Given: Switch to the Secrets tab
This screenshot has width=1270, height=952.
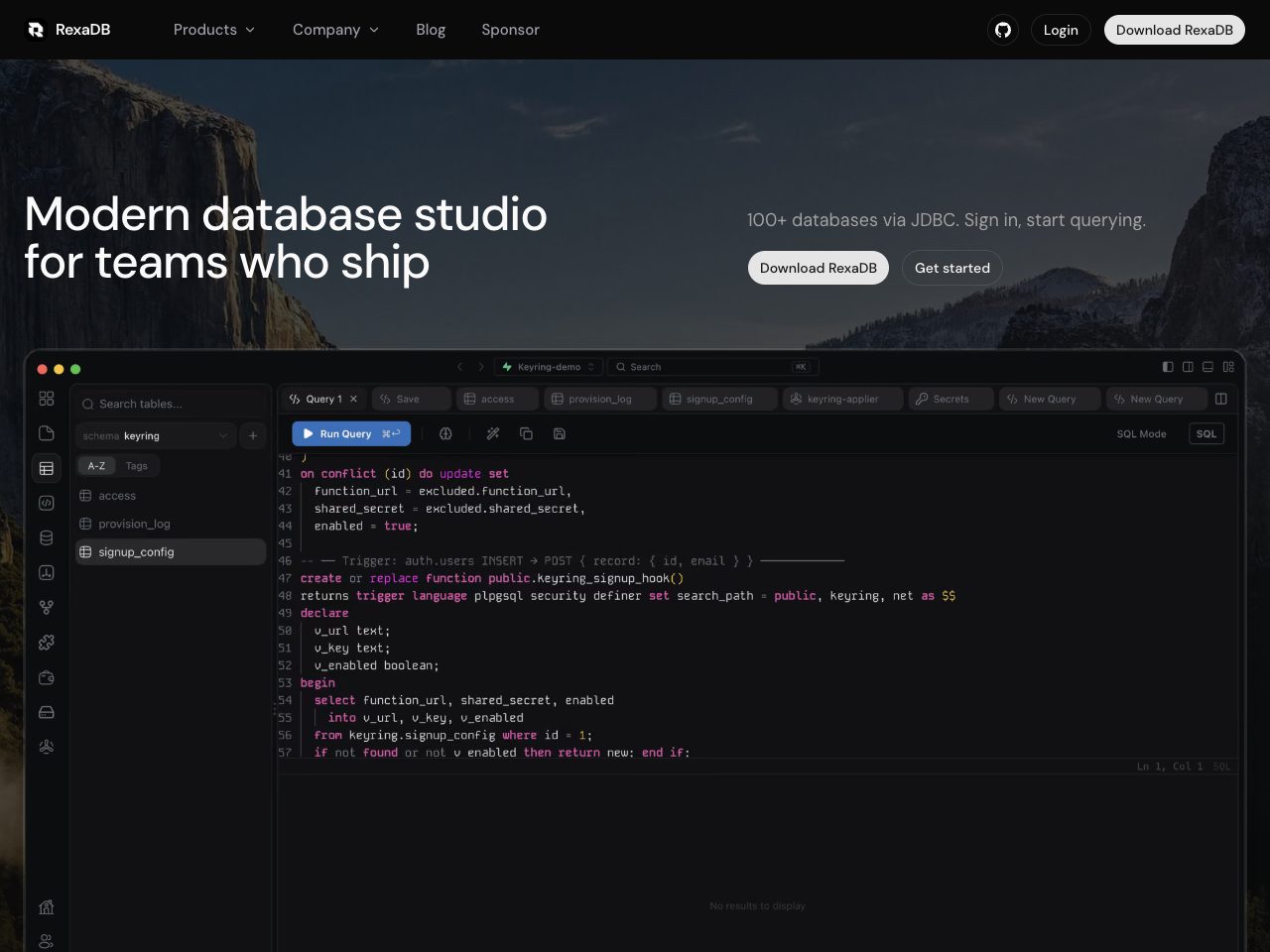Looking at the screenshot, I should coord(951,399).
